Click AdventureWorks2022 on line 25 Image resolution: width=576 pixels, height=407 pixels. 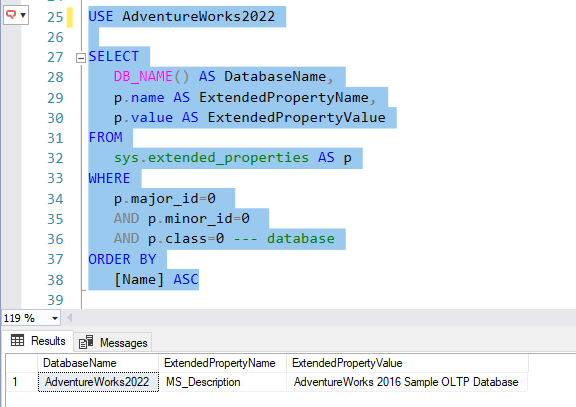198,17
